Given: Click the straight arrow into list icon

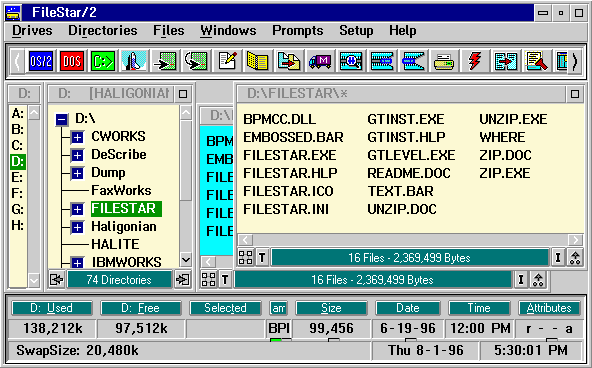Looking at the screenshot, I should (165, 61).
